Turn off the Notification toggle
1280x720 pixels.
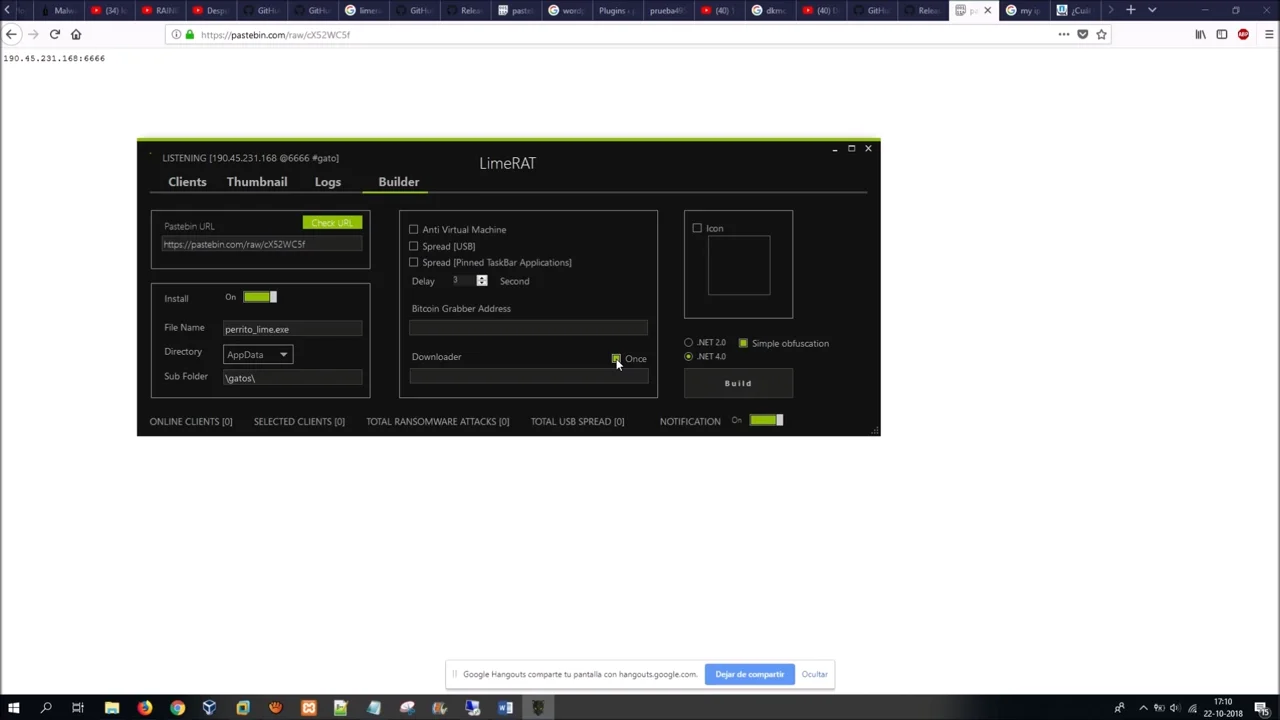pos(766,421)
